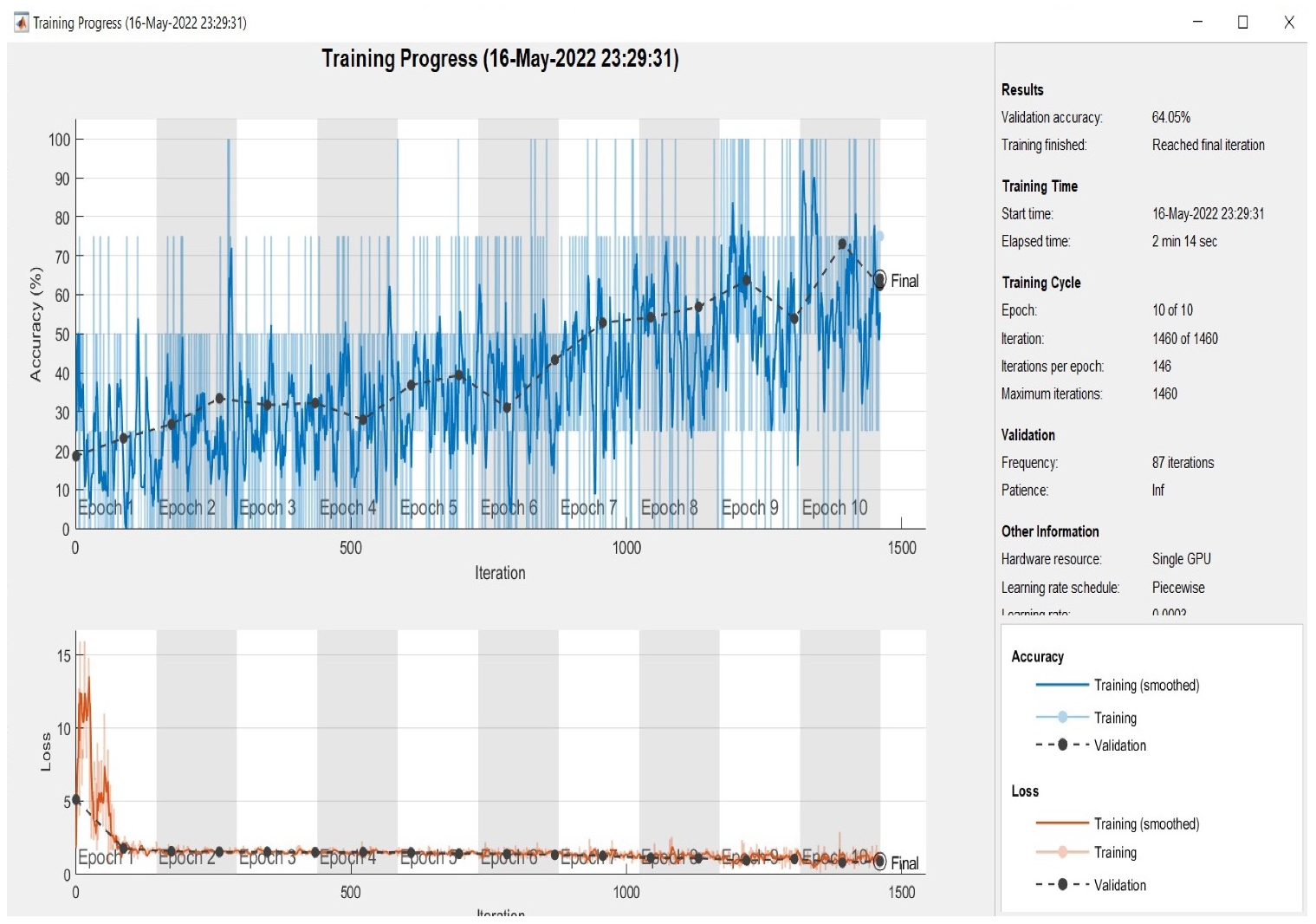Maximize the Training Progress window

tap(1242, 23)
